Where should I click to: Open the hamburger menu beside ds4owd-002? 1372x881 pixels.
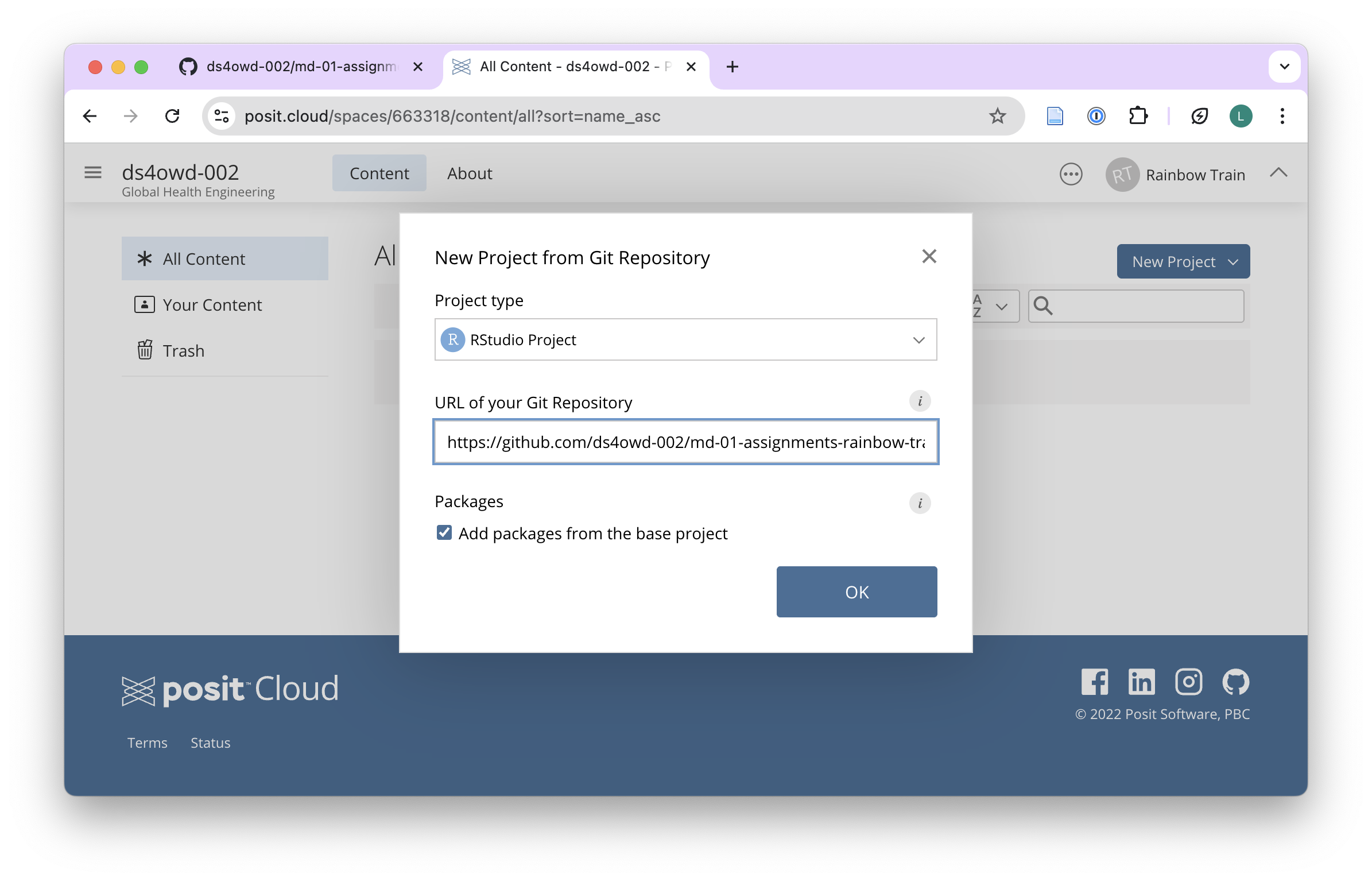(93, 172)
